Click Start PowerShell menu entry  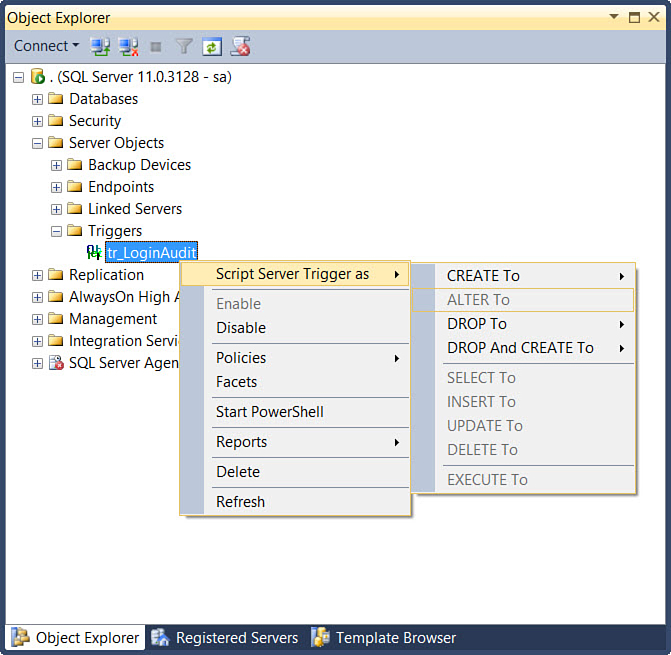point(270,412)
